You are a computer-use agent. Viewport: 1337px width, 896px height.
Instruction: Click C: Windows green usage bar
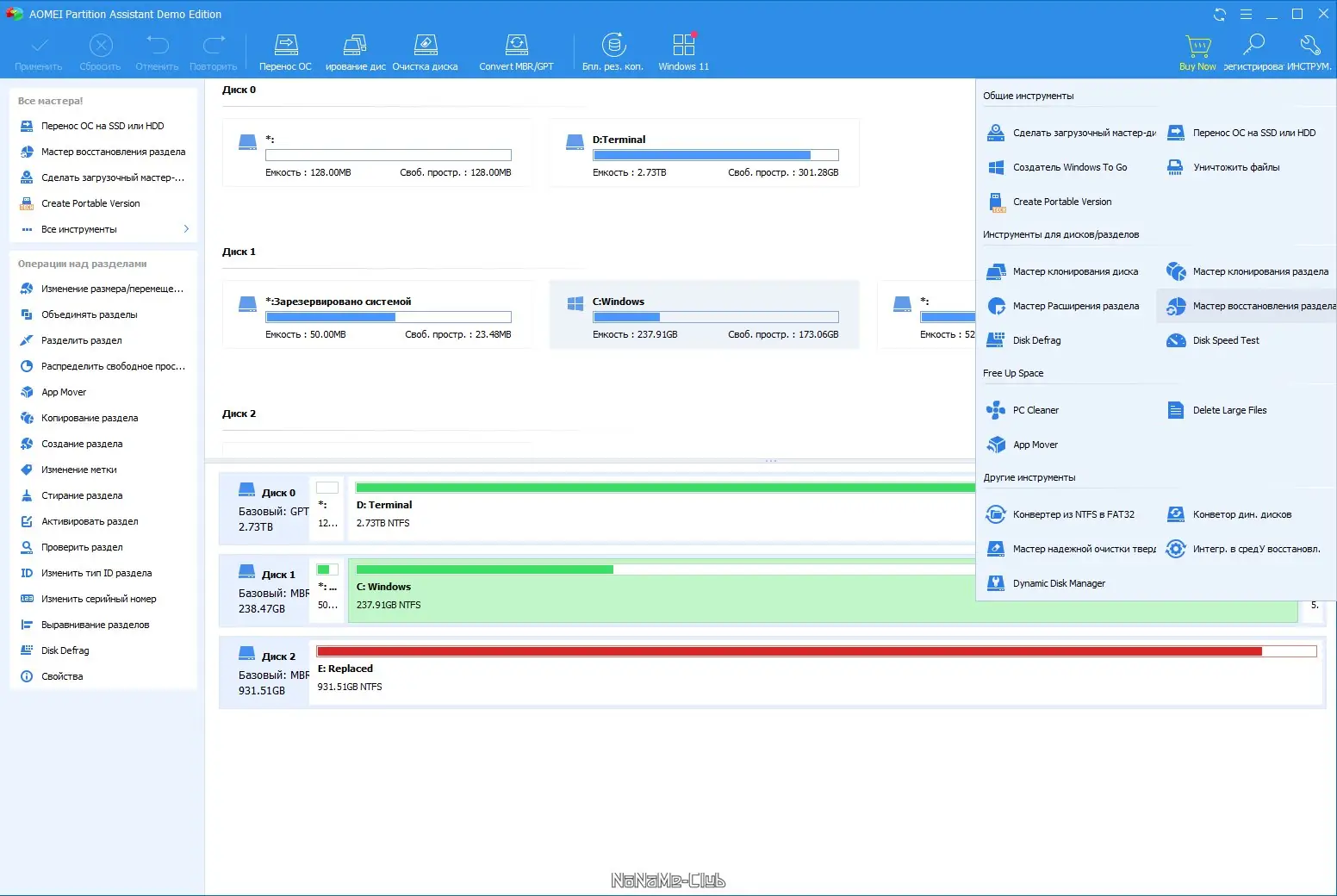coord(665,569)
